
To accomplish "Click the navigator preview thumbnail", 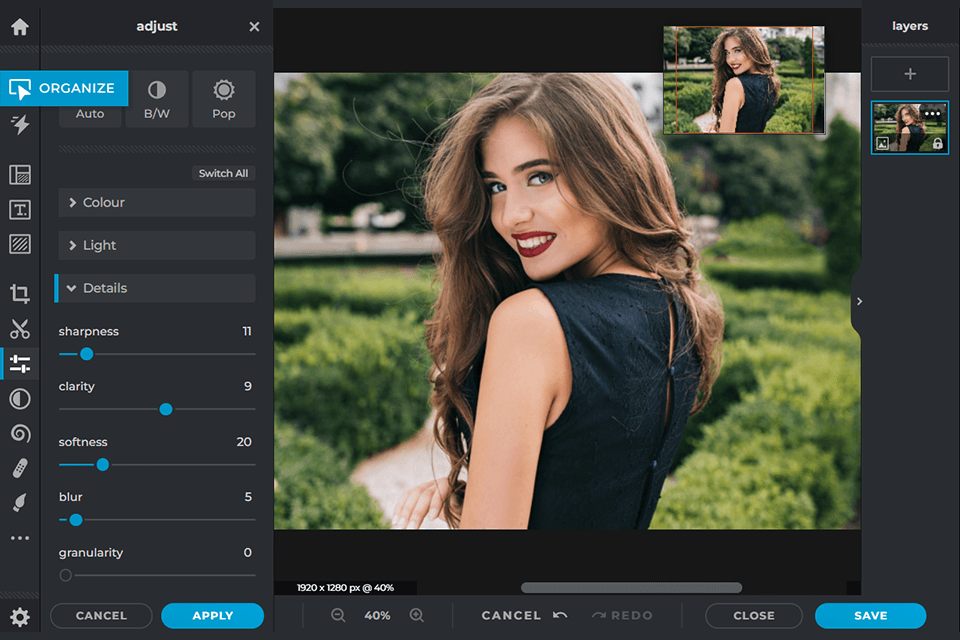I will [744, 80].
